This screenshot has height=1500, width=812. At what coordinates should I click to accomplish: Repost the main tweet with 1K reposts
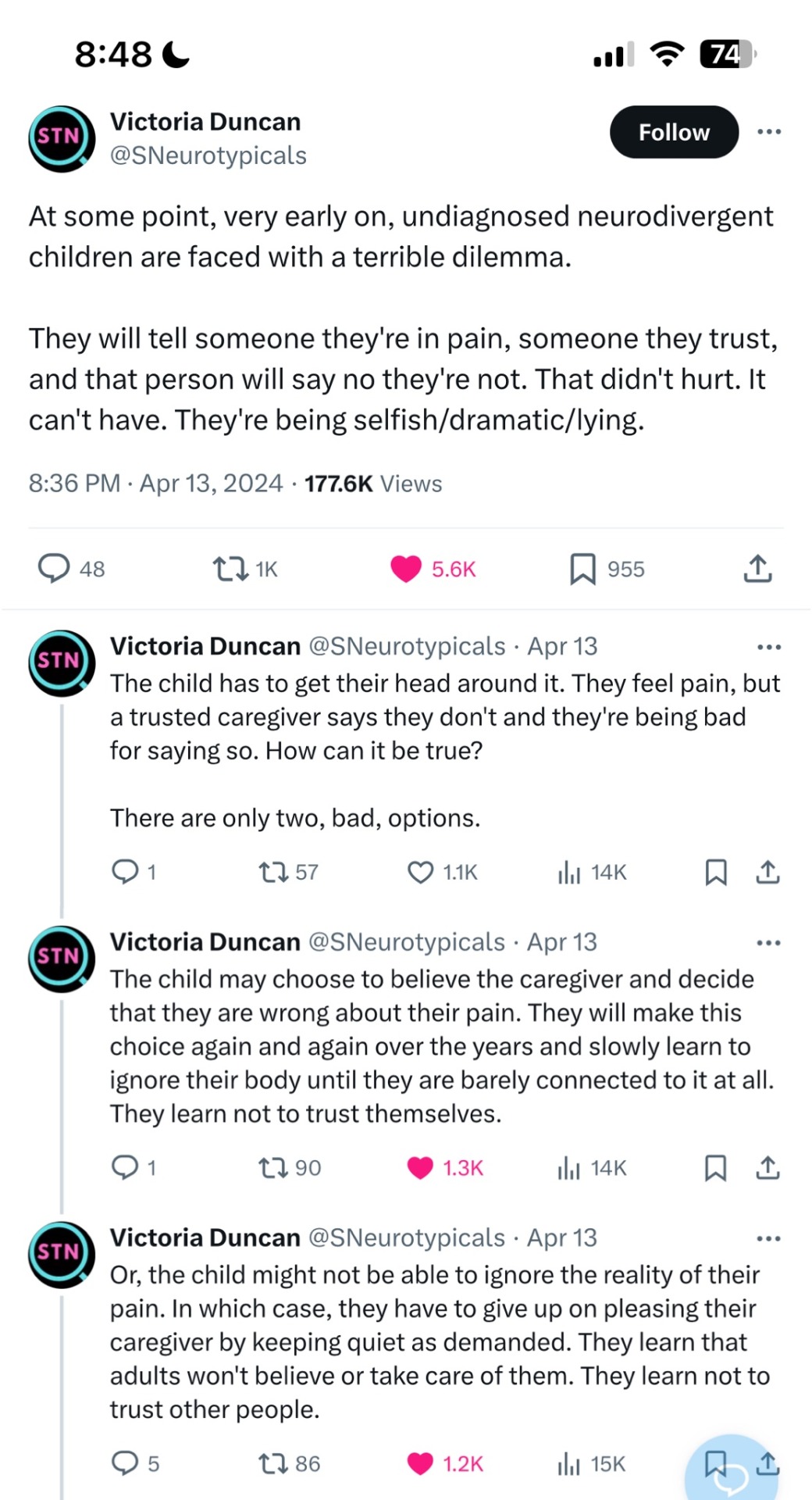[x=230, y=569]
